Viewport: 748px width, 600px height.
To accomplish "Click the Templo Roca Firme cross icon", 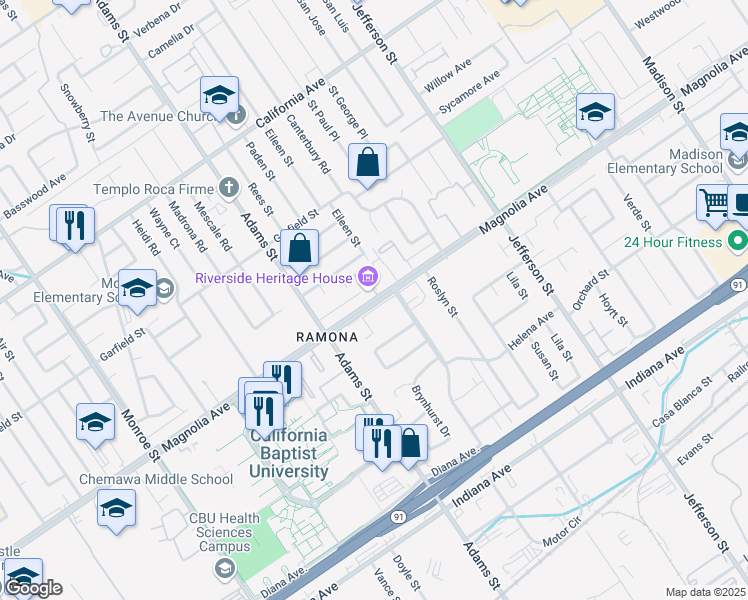I will [229, 187].
